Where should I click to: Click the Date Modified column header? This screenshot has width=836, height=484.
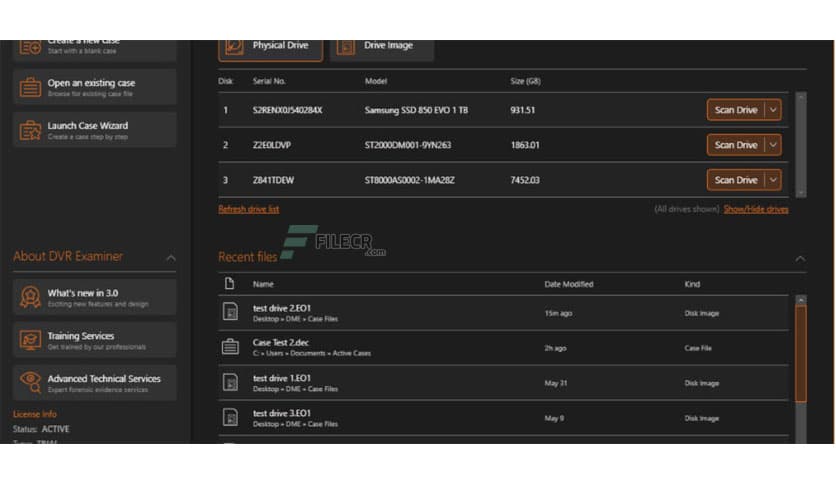point(569,284)
